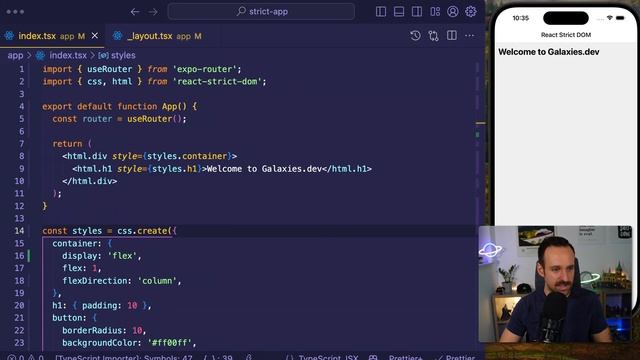Open the Customize Layout icon
The image size is (640, 360).
(x=435, y=11)
